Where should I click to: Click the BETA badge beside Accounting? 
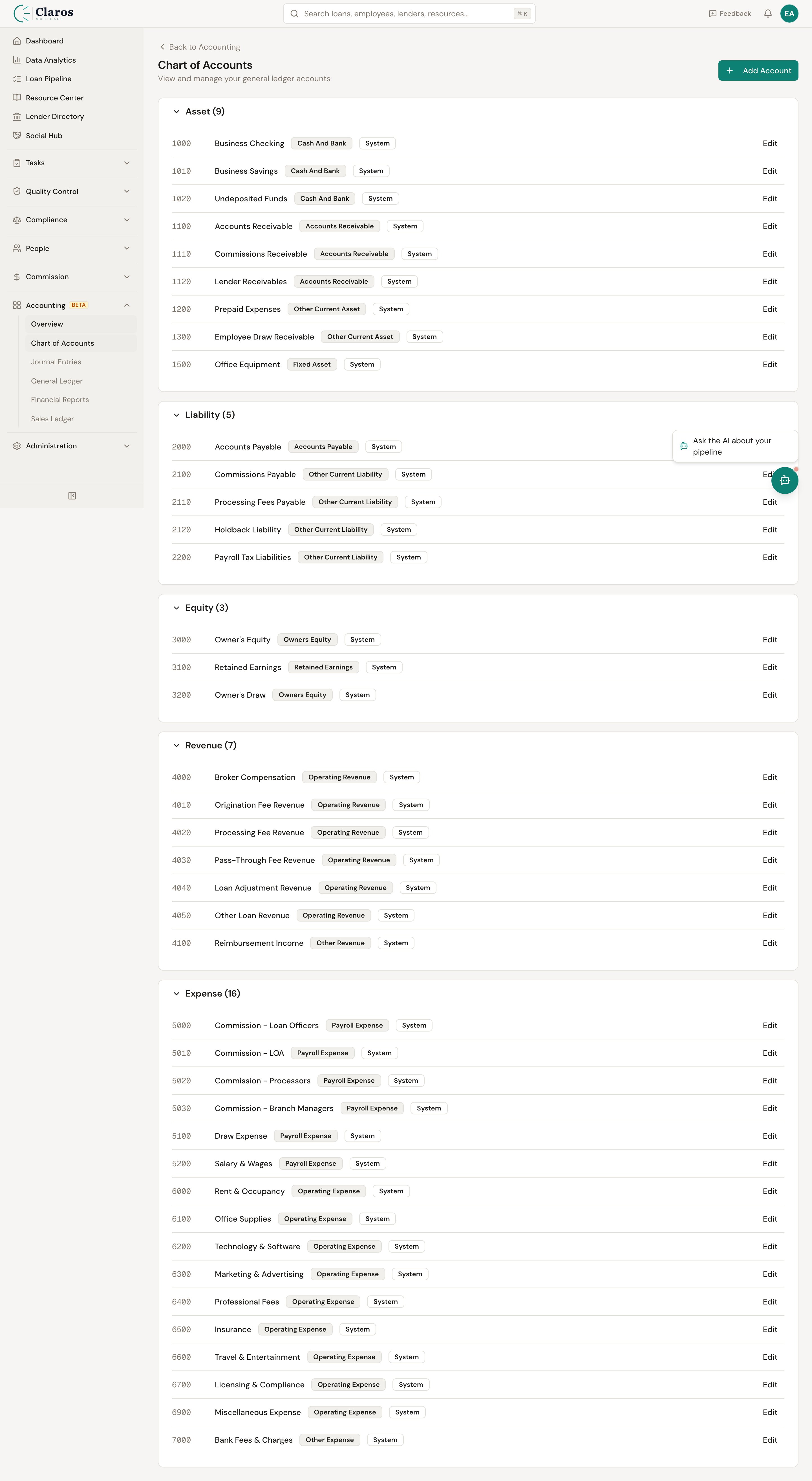[x=79, y=305]
